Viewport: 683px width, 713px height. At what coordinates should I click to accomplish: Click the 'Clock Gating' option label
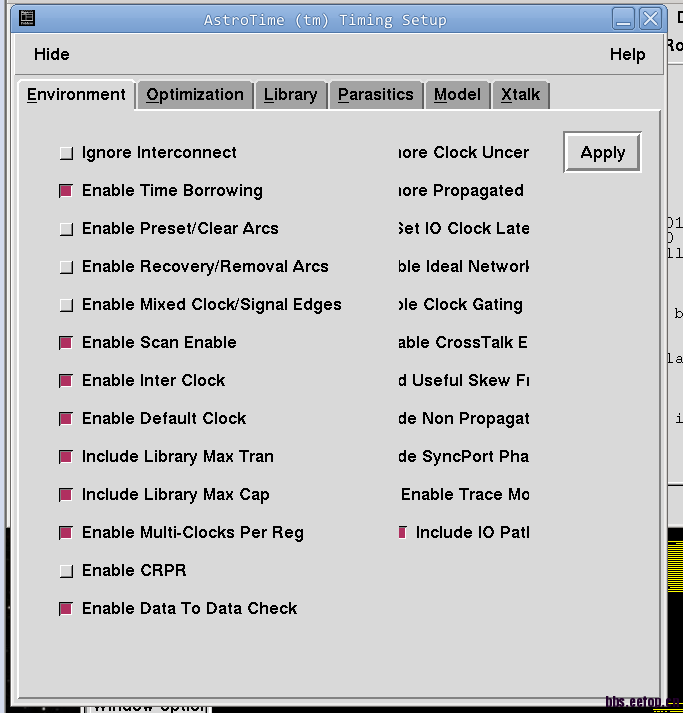tap(461, 305)
